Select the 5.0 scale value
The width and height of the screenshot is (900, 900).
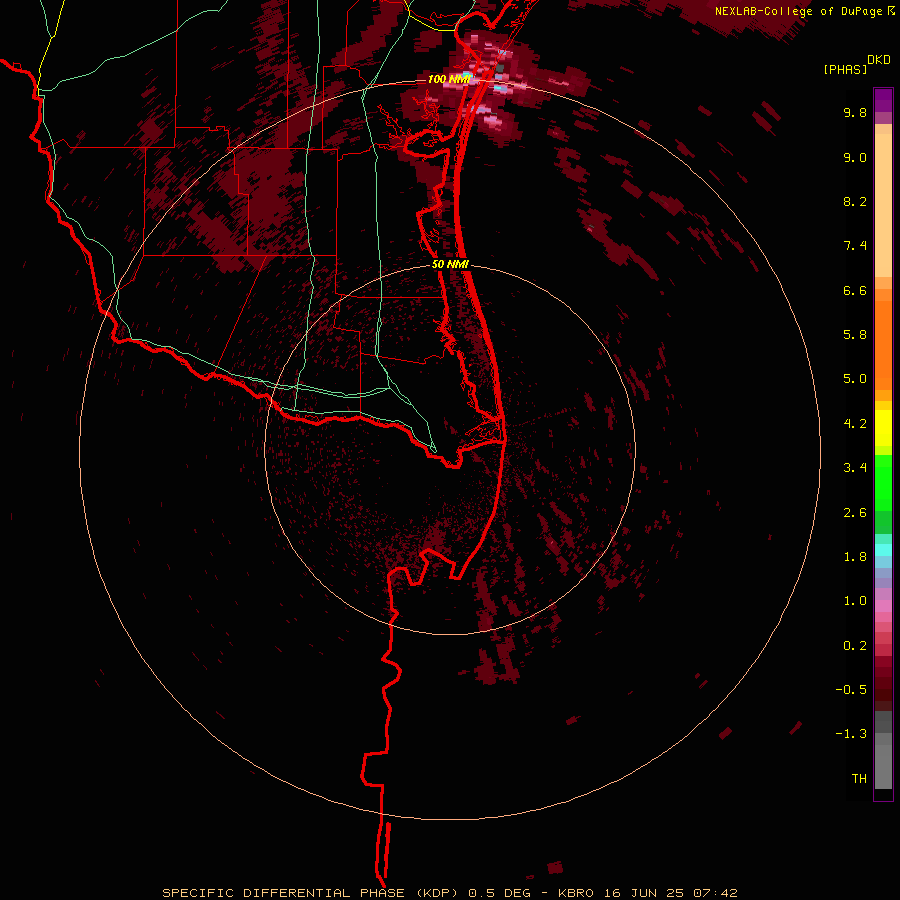tap(855, 379)
